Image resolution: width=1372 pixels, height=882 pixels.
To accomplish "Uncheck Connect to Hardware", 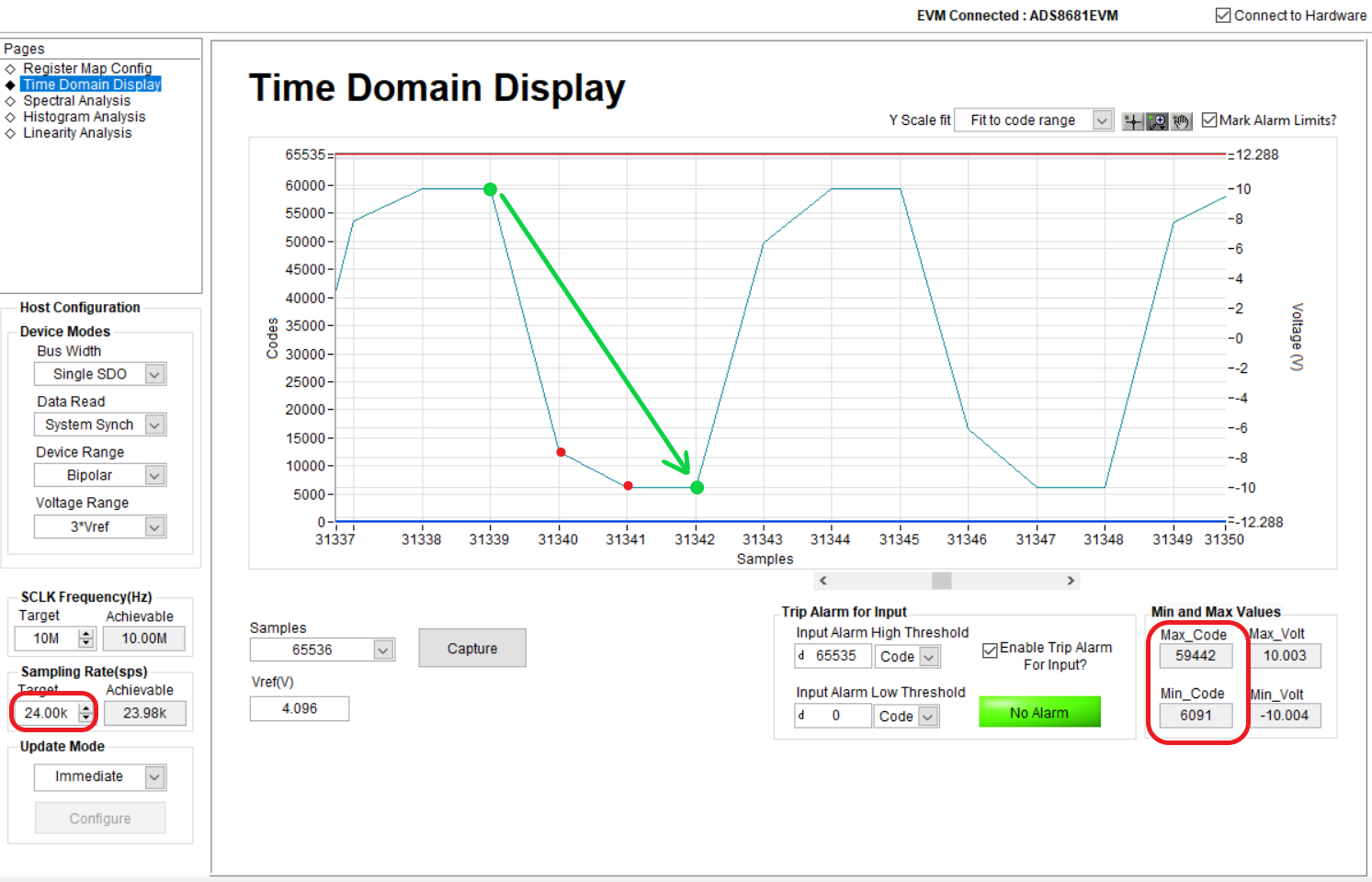I will 1221,15.
